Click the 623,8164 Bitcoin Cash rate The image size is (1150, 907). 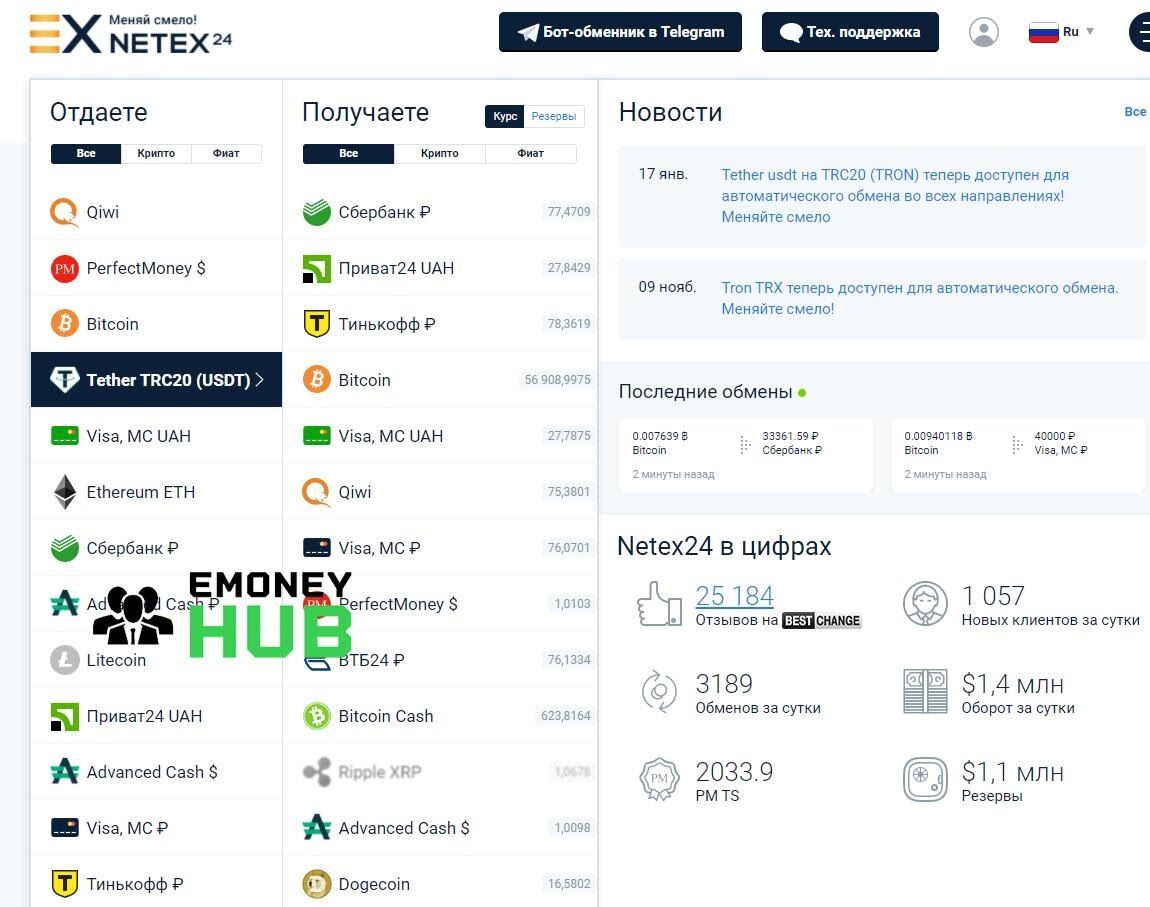[565, 716]
